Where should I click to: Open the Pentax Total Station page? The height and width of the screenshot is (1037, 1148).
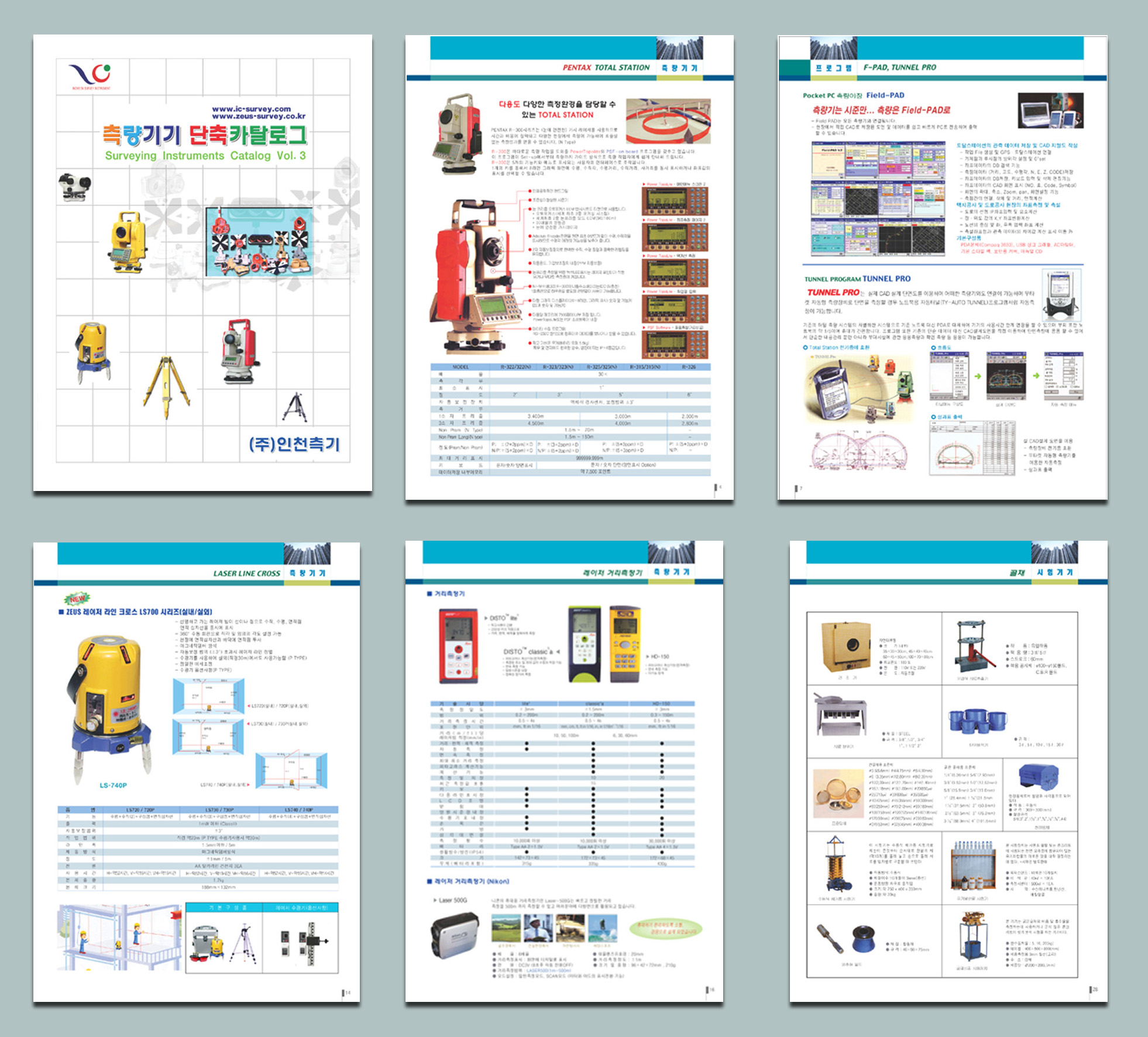tap(569, 267)
